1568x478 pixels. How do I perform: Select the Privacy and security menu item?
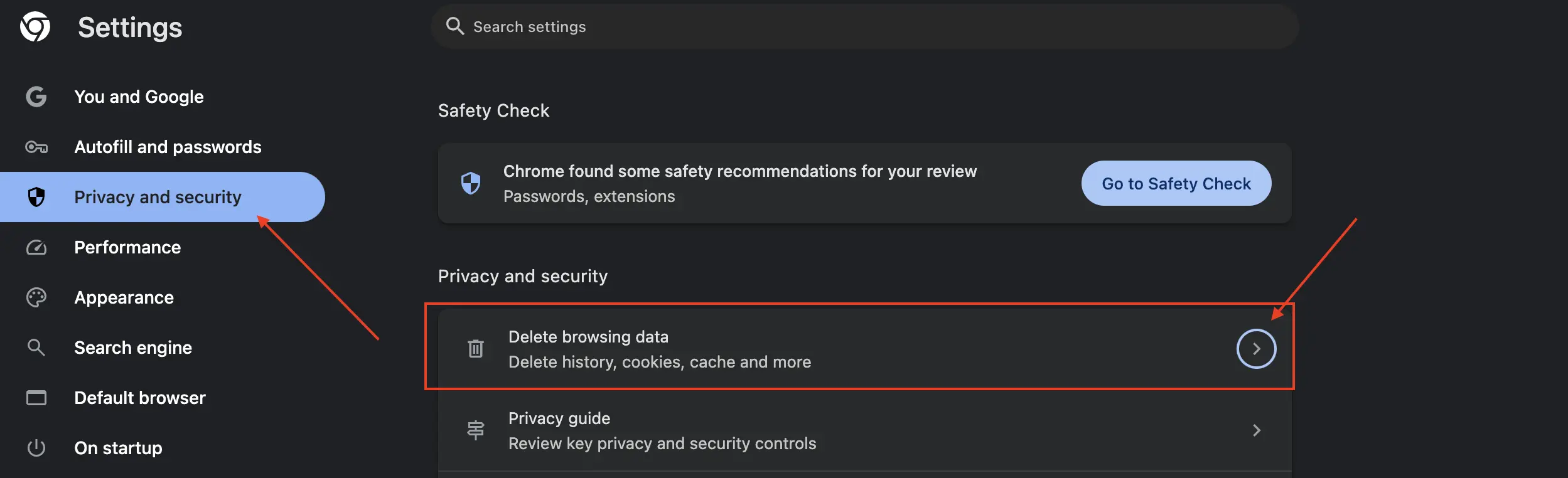click(x=157, y=197)
